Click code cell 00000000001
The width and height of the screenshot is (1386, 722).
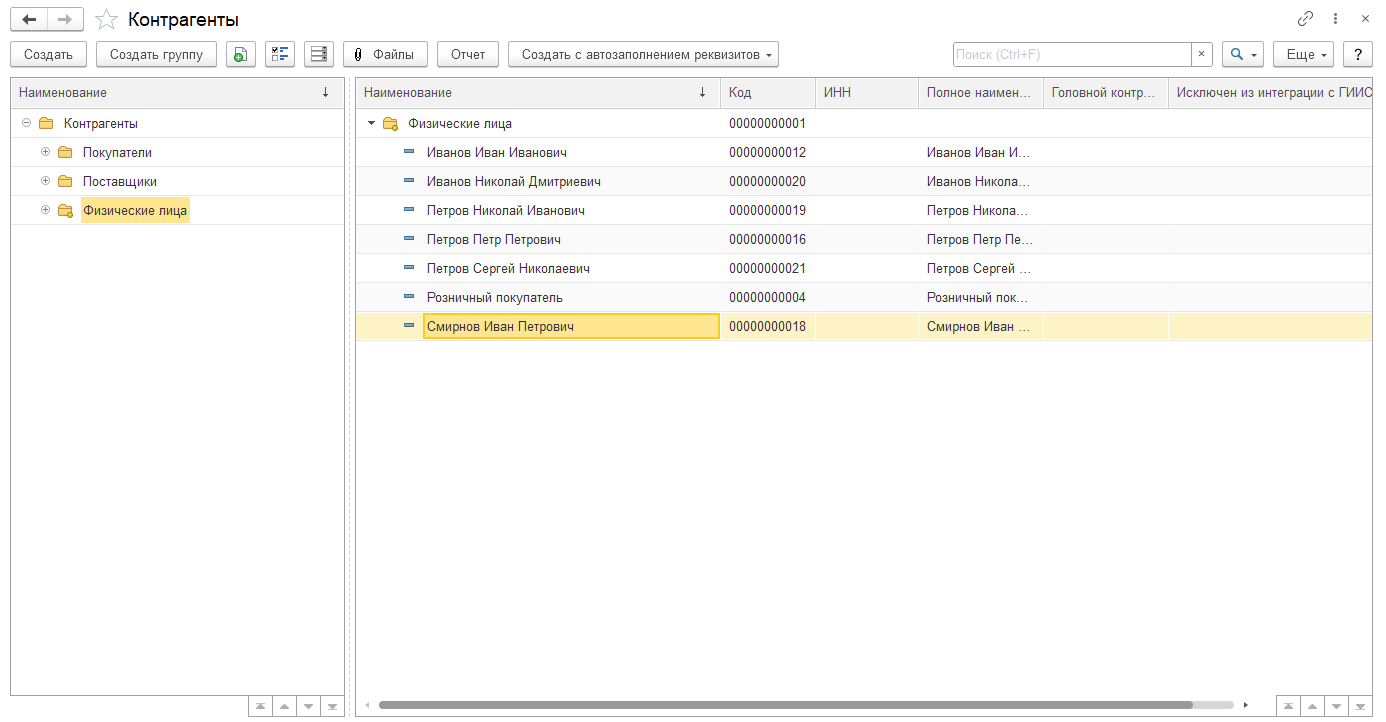pos(768,123)
